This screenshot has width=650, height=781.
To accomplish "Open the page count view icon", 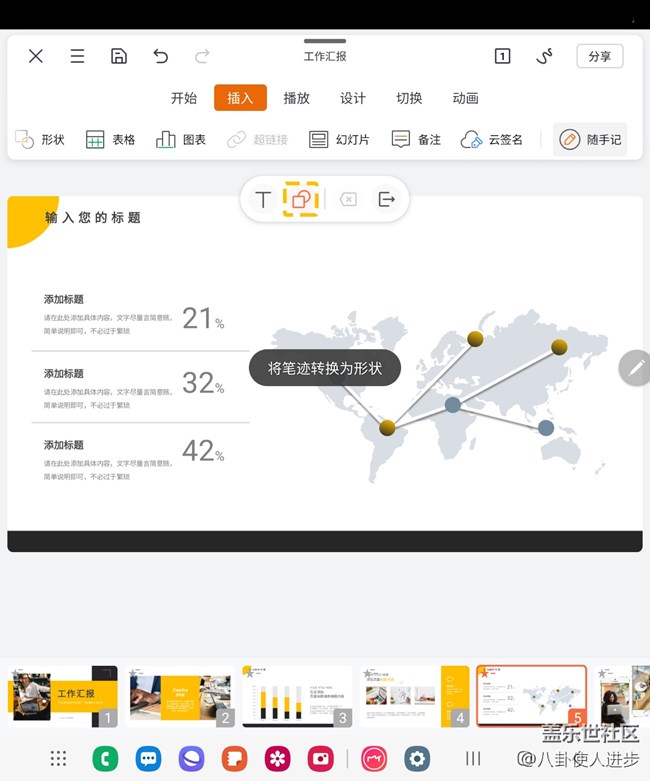I will (502, 56).
